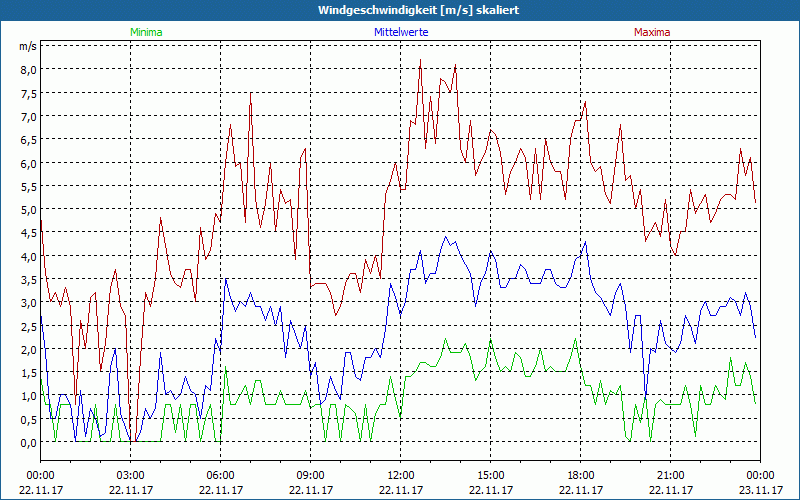Click the 15:00 time axis label
The width and height of the screenshot is (800, 500).
click(x=490, y=476)
